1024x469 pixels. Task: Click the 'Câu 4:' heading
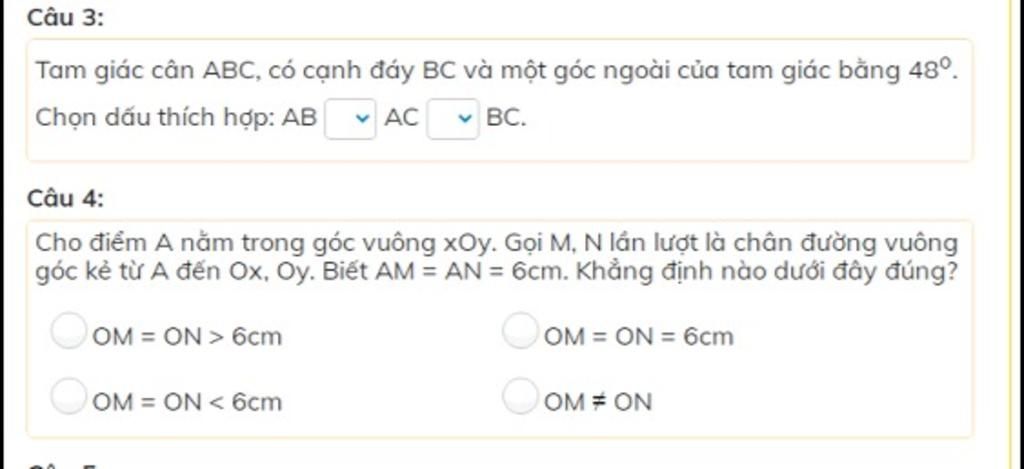pyautogui.click(x=65, y=198)
